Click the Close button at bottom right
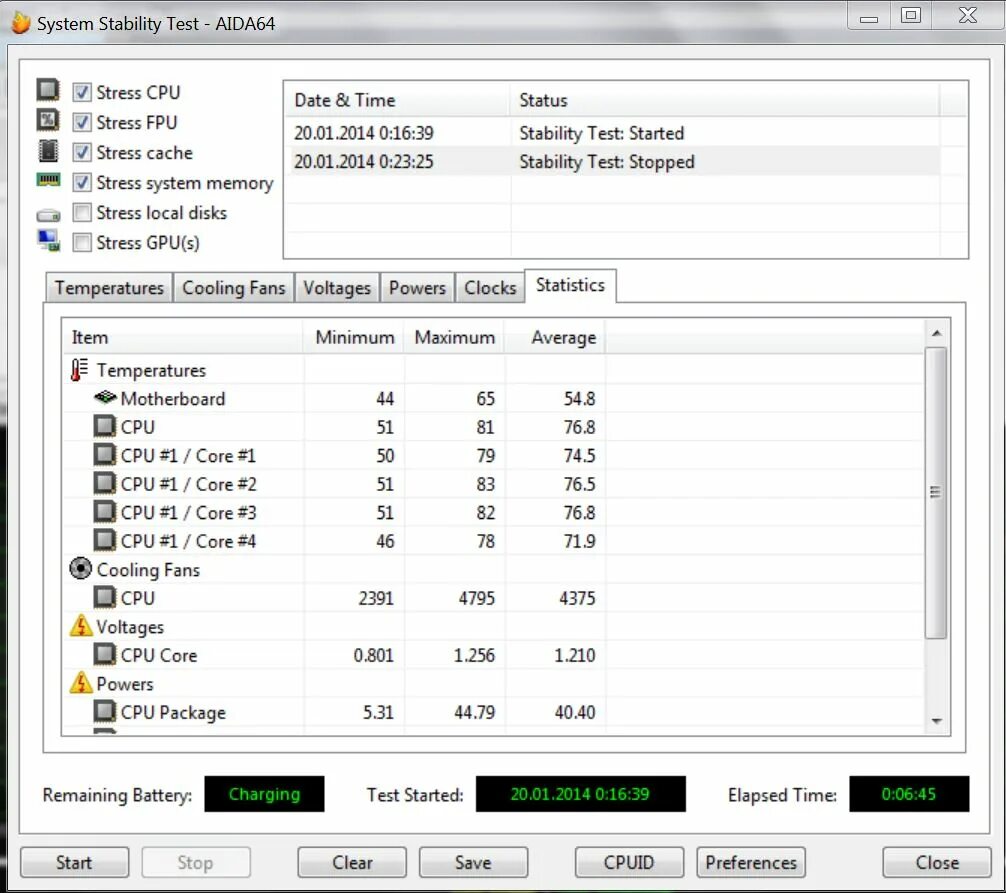1006x893 pixels. (x=937, y=862)
